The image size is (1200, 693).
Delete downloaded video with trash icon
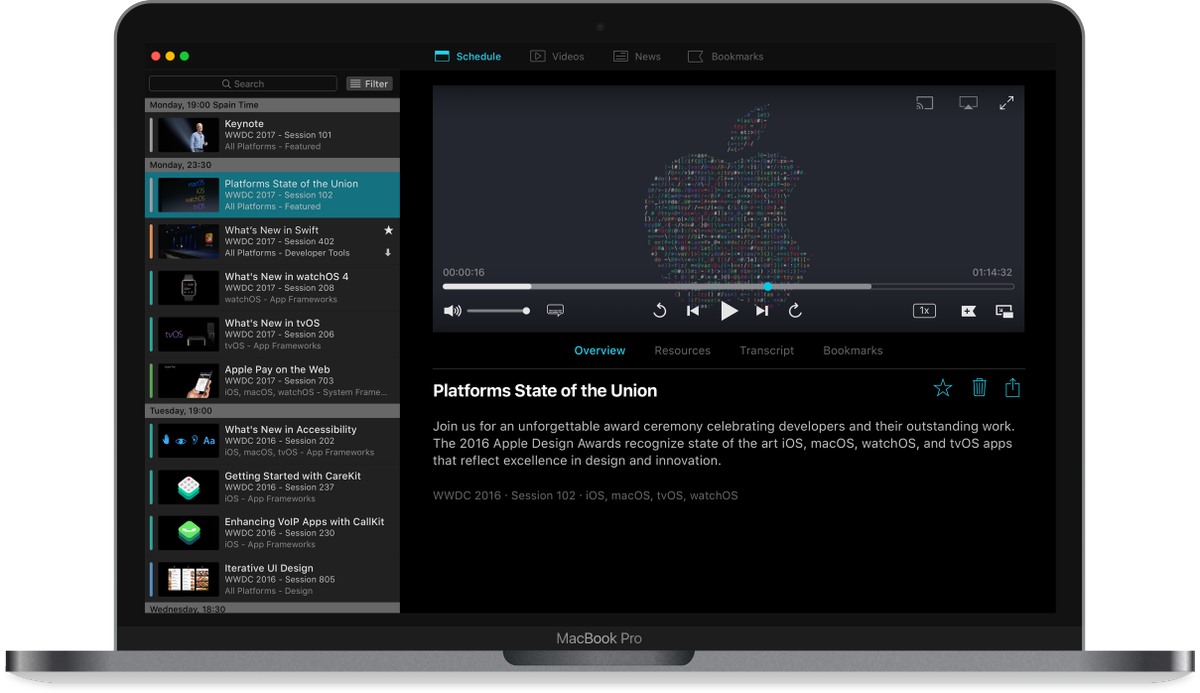tap(980, 388)
